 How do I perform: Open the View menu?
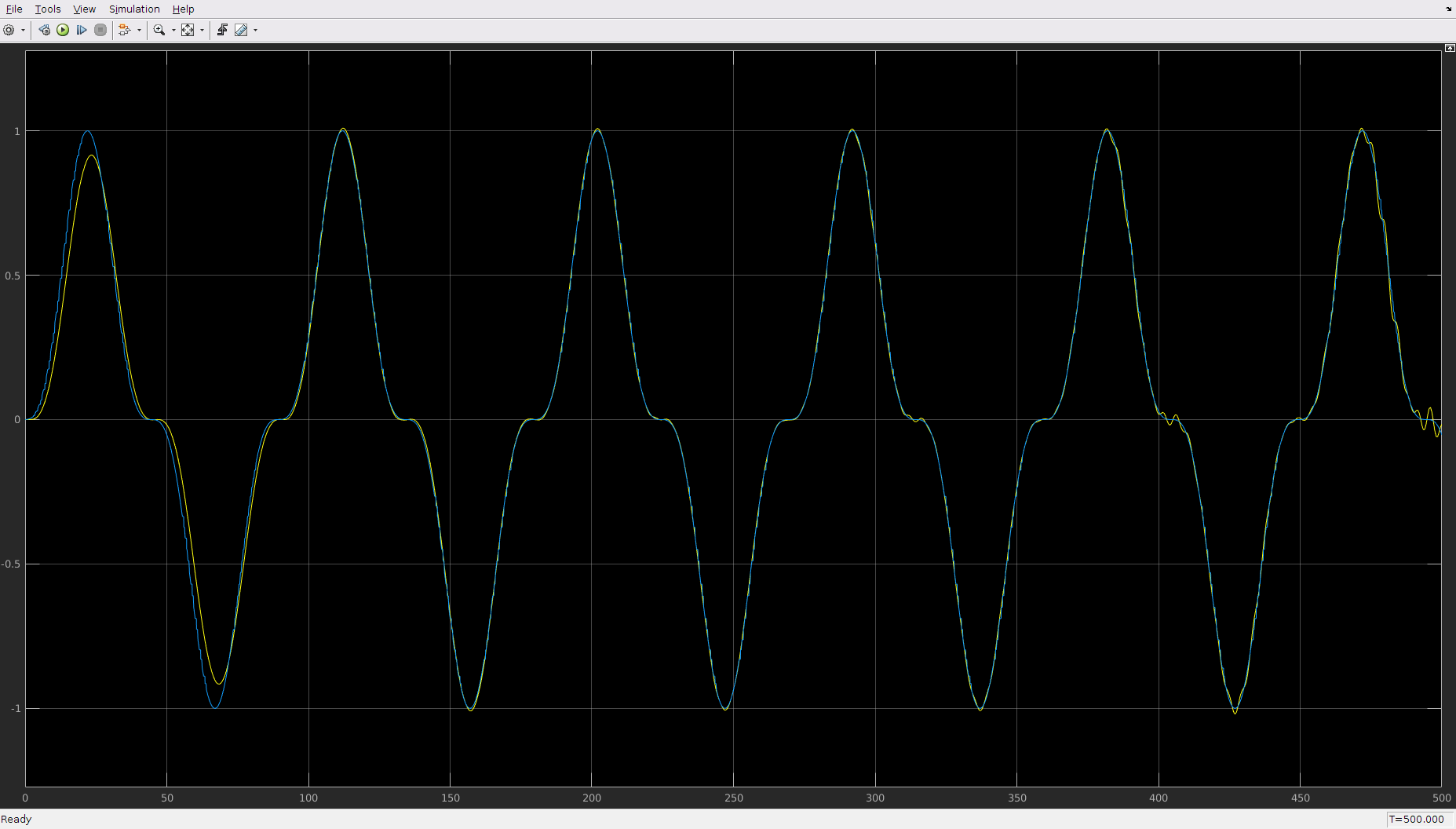[84, 9]
